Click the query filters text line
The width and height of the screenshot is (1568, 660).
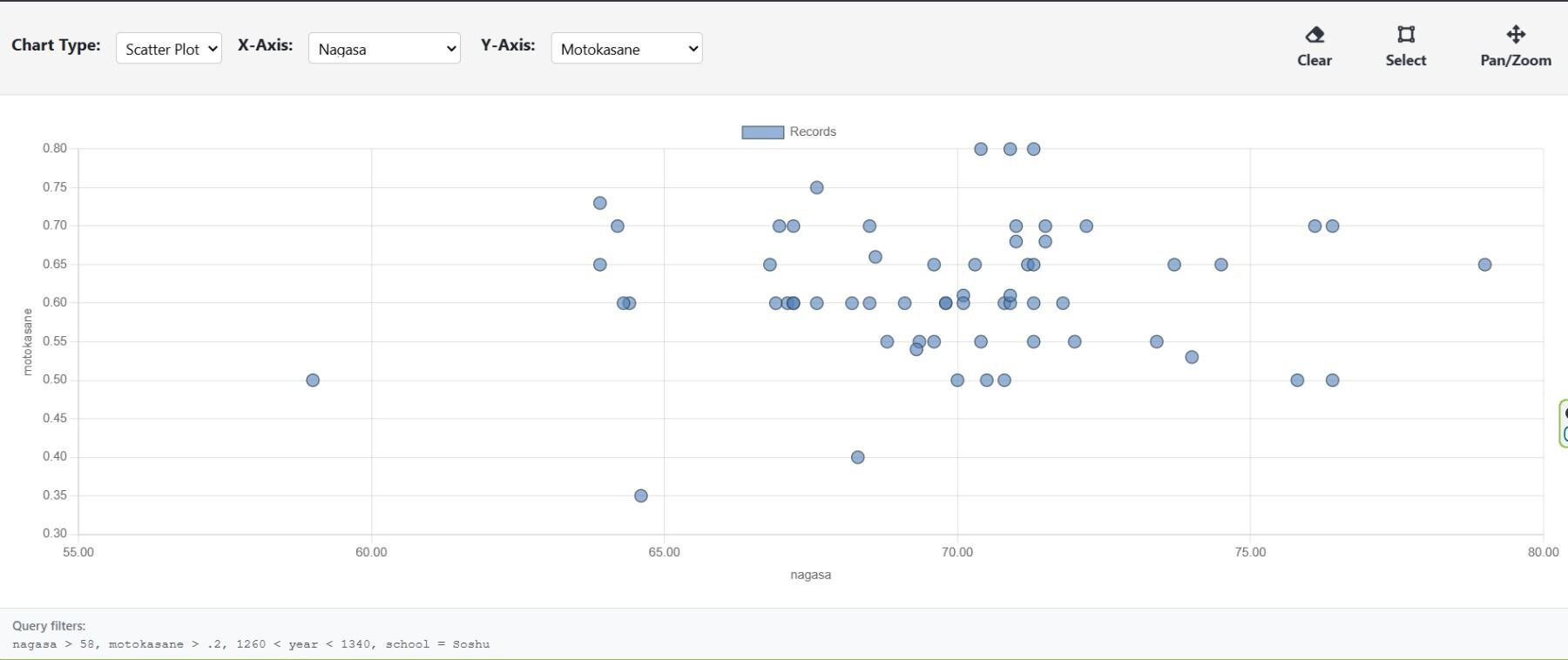point(251,644)
